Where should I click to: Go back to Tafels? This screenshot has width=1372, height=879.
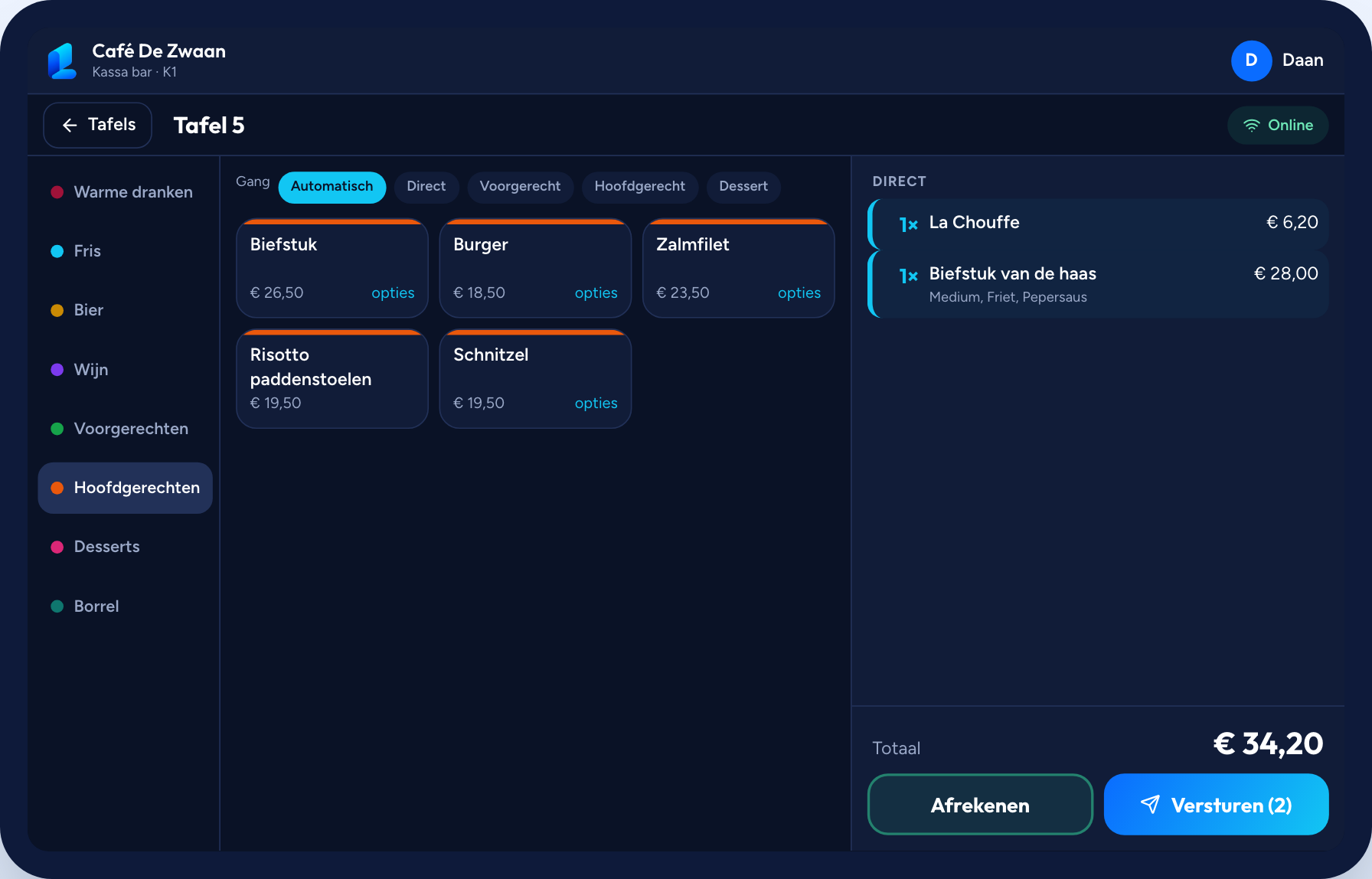(97, 125)
